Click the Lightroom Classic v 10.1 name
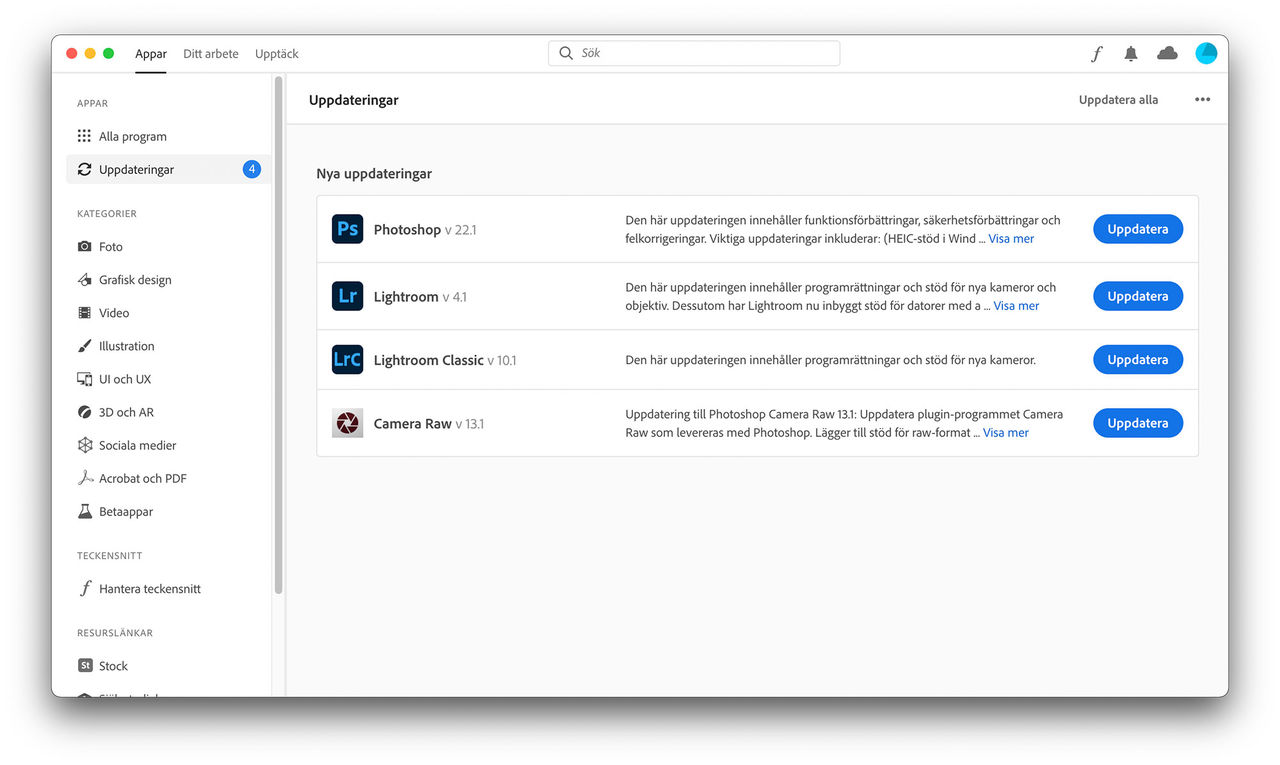Screen dimensions: 1280x765 point(445,360)
